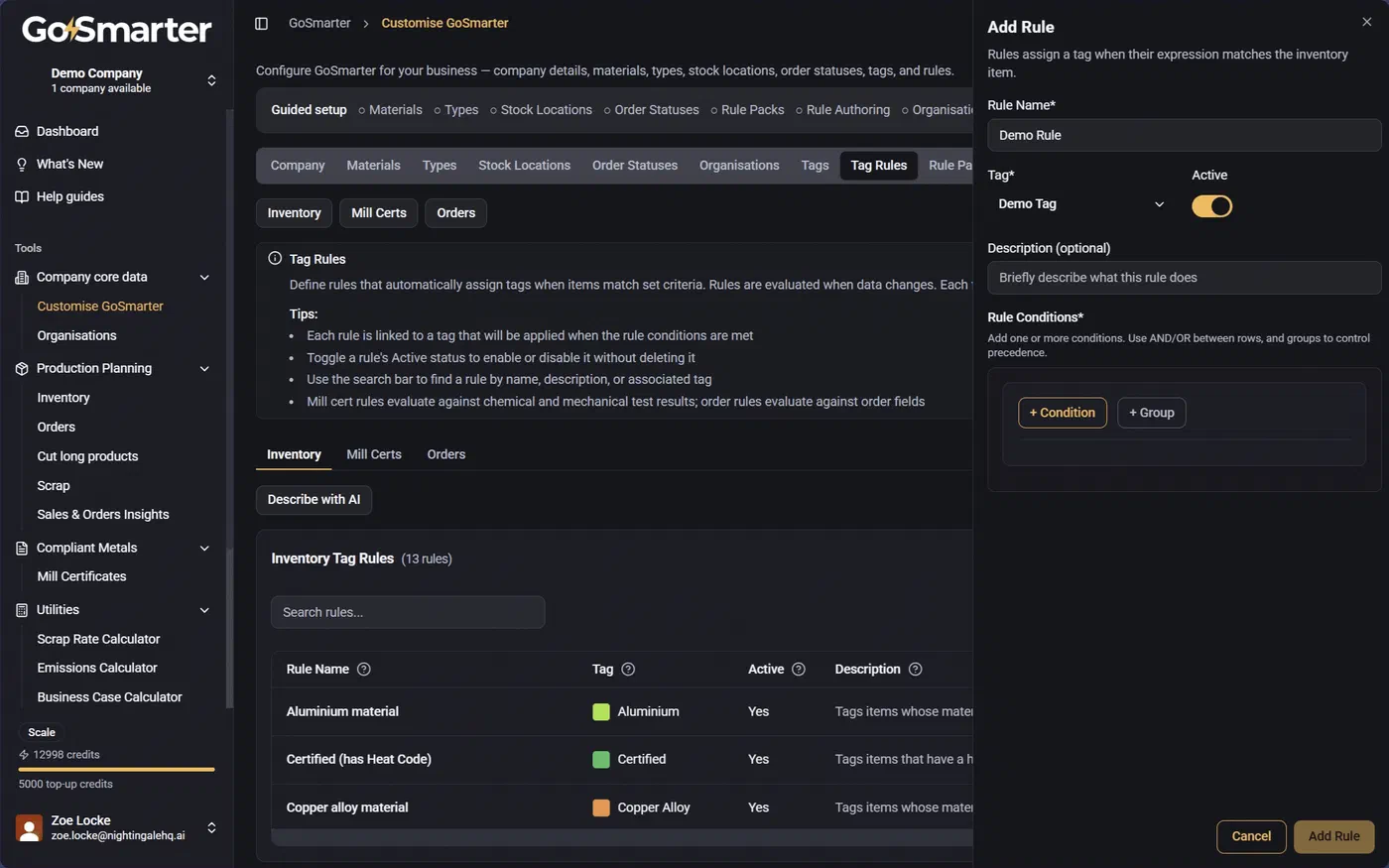1389x868 pixels.
Task: Open Customise GoSmarter in sidebar
Action: (100, 307)
